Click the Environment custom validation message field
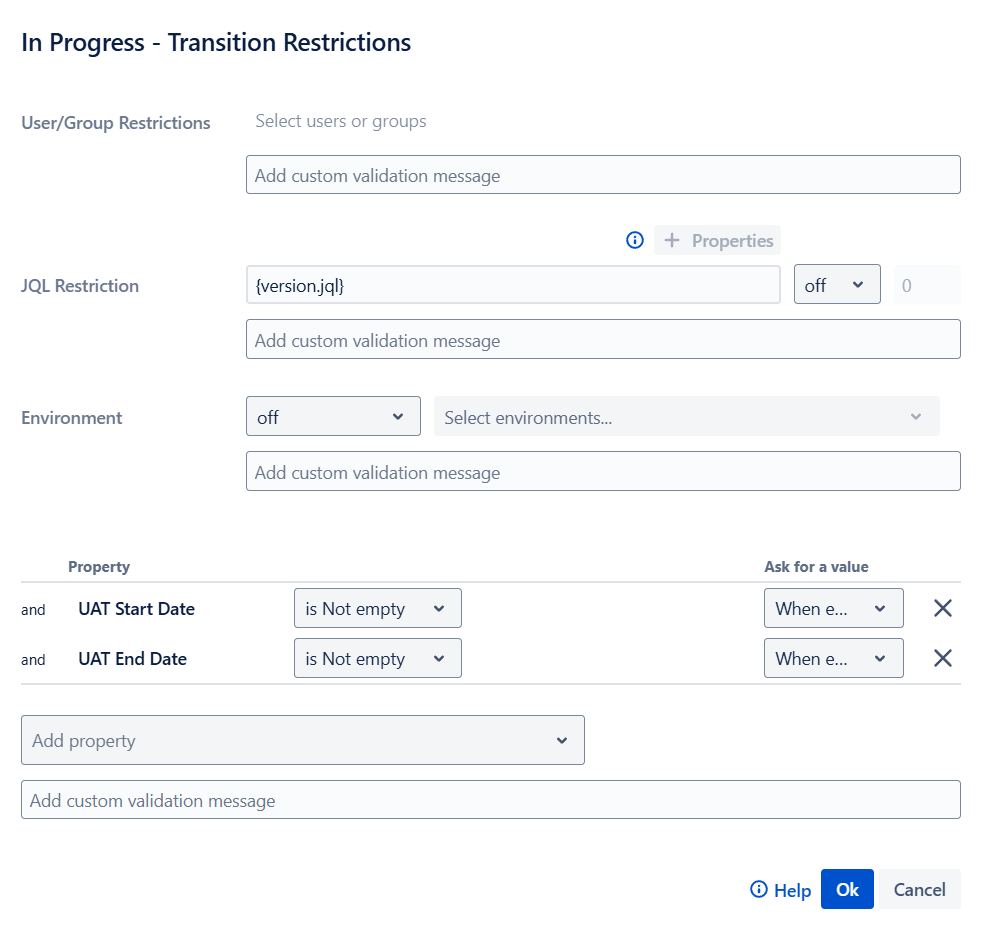The image size is (982, 927). pos(602,472)
